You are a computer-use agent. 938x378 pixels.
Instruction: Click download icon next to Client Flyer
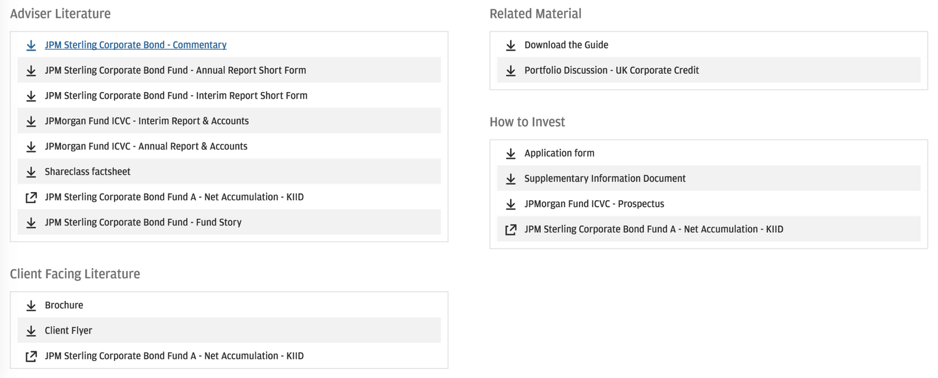(31, 331)
